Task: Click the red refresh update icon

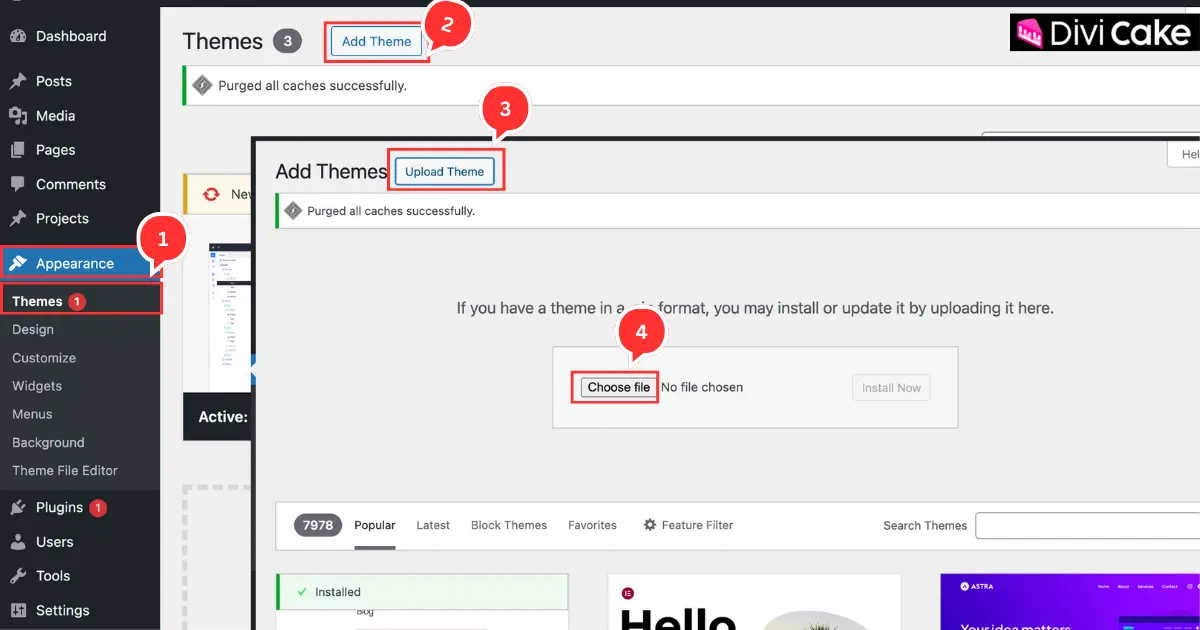Action: click(x=211, y=194)
